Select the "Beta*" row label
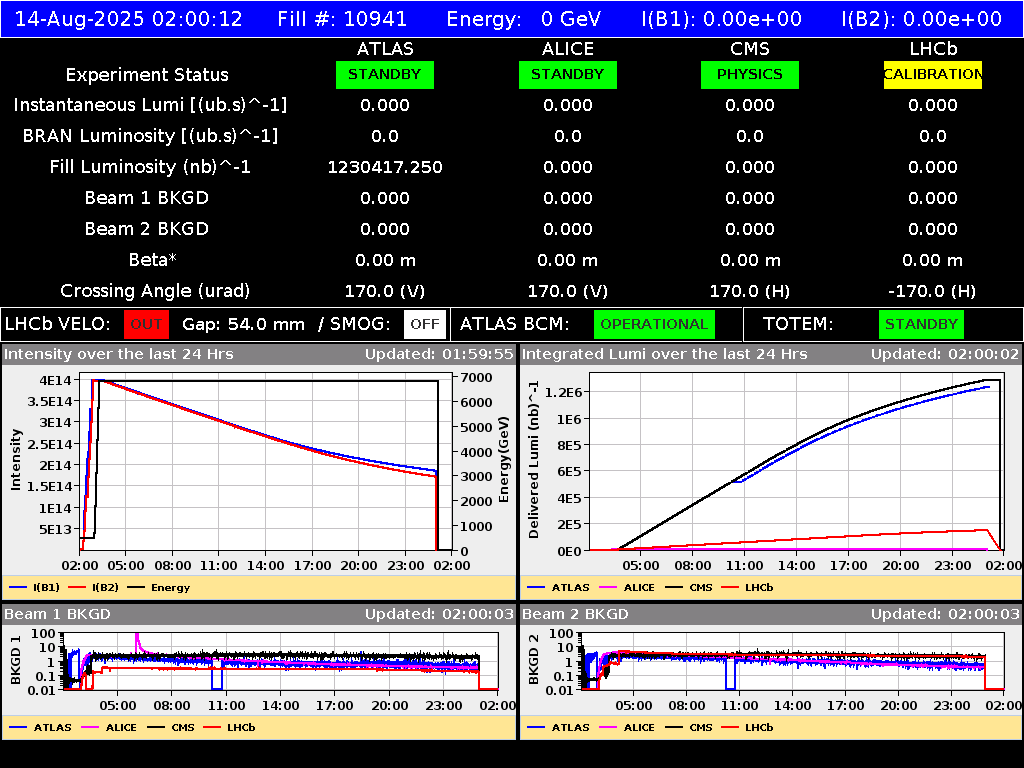Viewport: 1024px width, 768px height. click(153, 260)
